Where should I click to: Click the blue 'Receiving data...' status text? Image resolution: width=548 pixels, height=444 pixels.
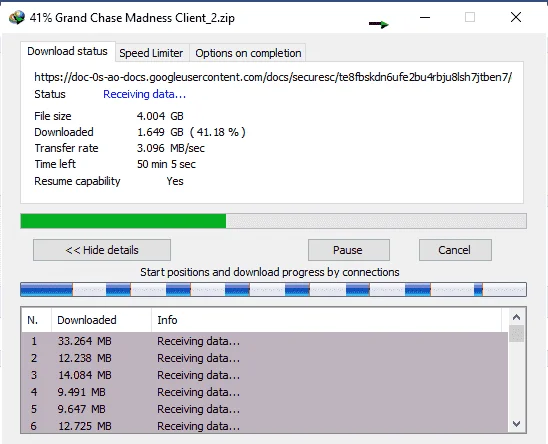pos(144,94)
